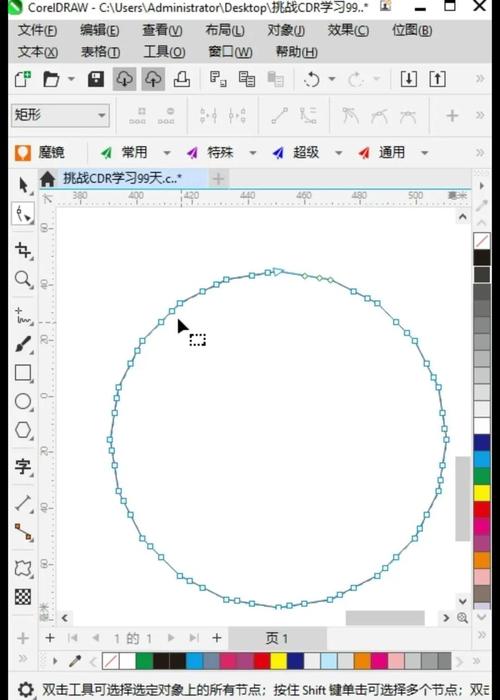Open the 对象(J) menu
This screenshot has width=500, height=700.
(286, 31)
